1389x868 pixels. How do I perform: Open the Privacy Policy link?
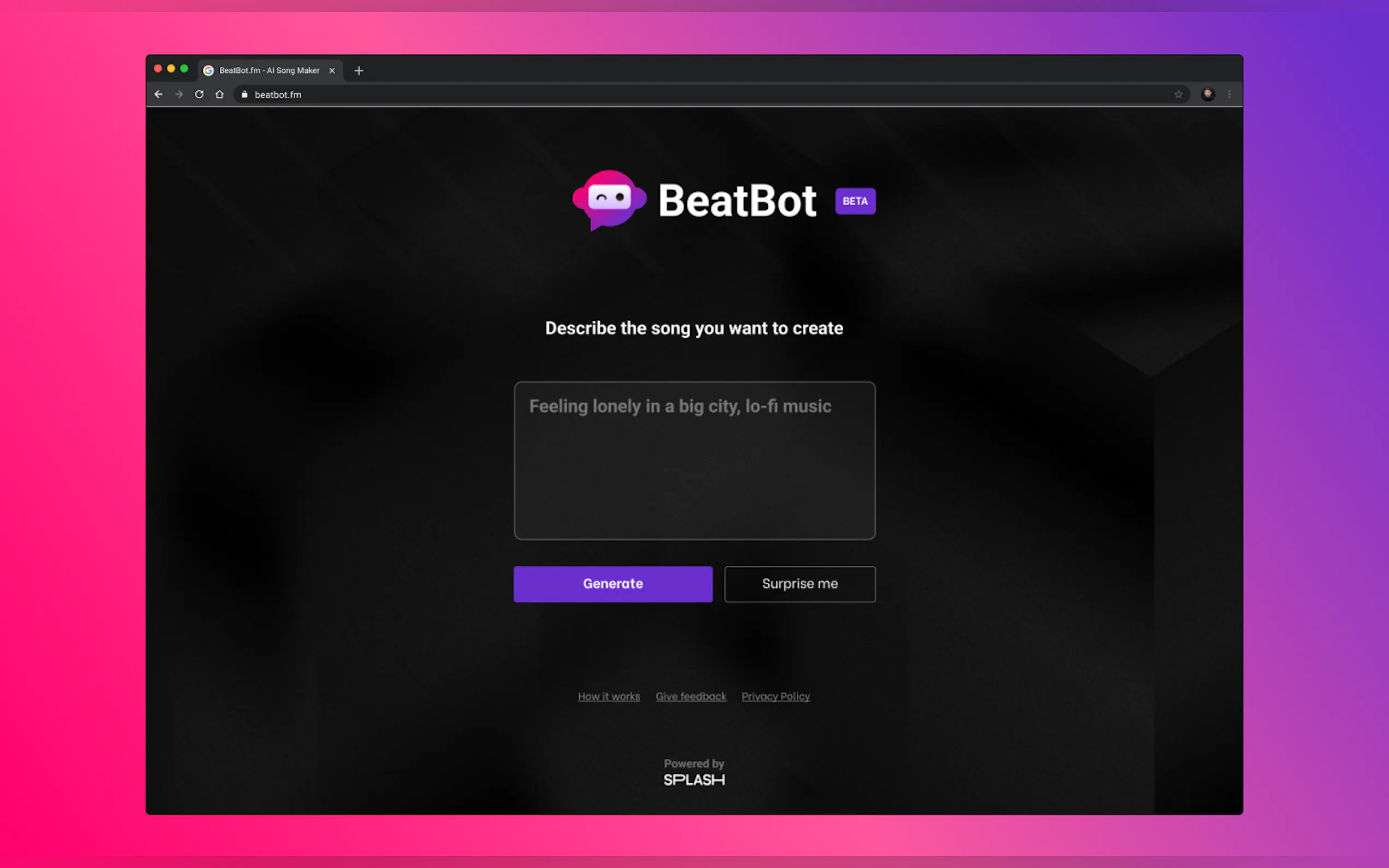click(776, 696)
